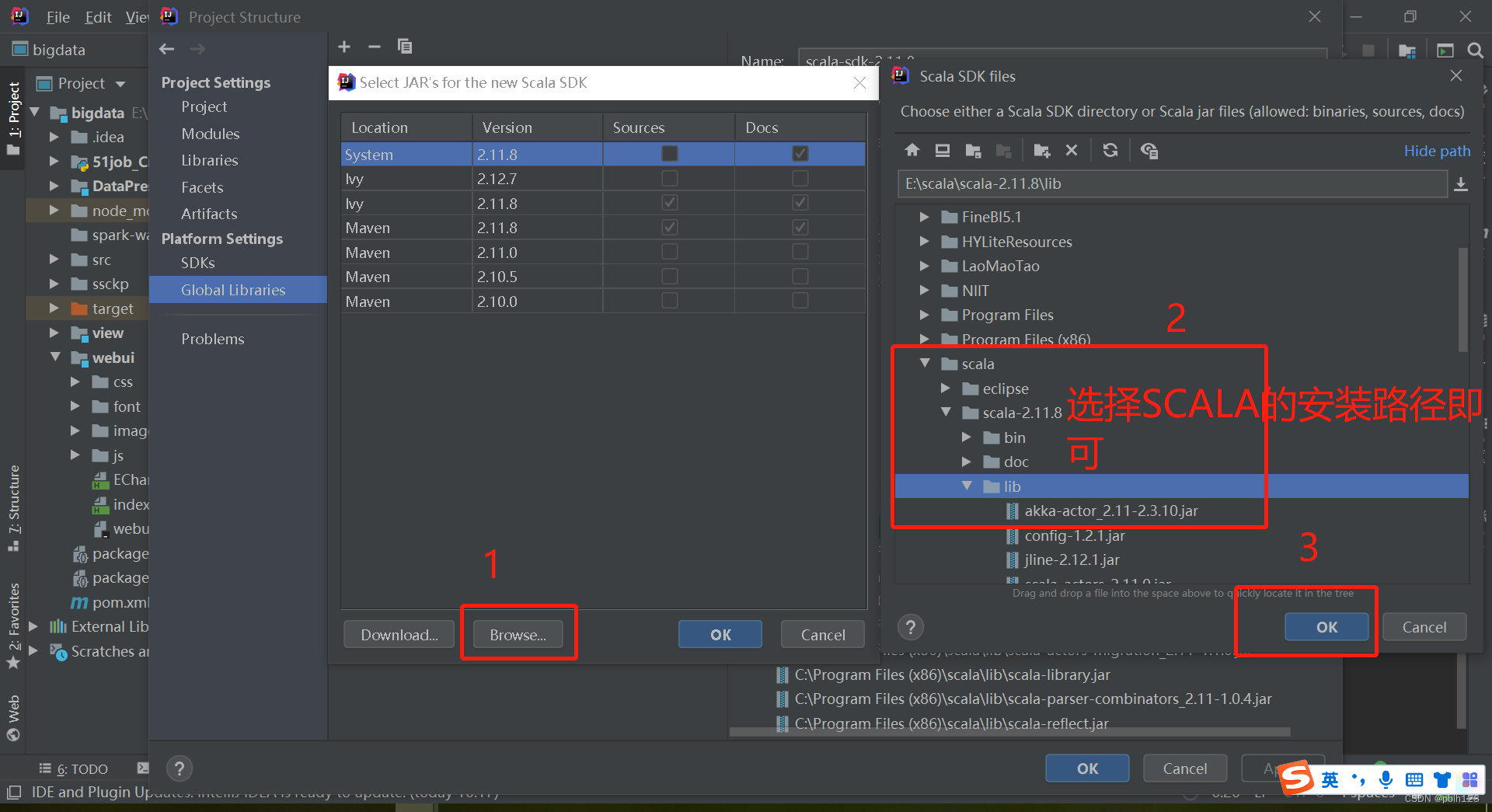Toggle Sources checkbox for Maven 2.10.0
This screenshot has width=1492, height=812.
pos(669,301)
